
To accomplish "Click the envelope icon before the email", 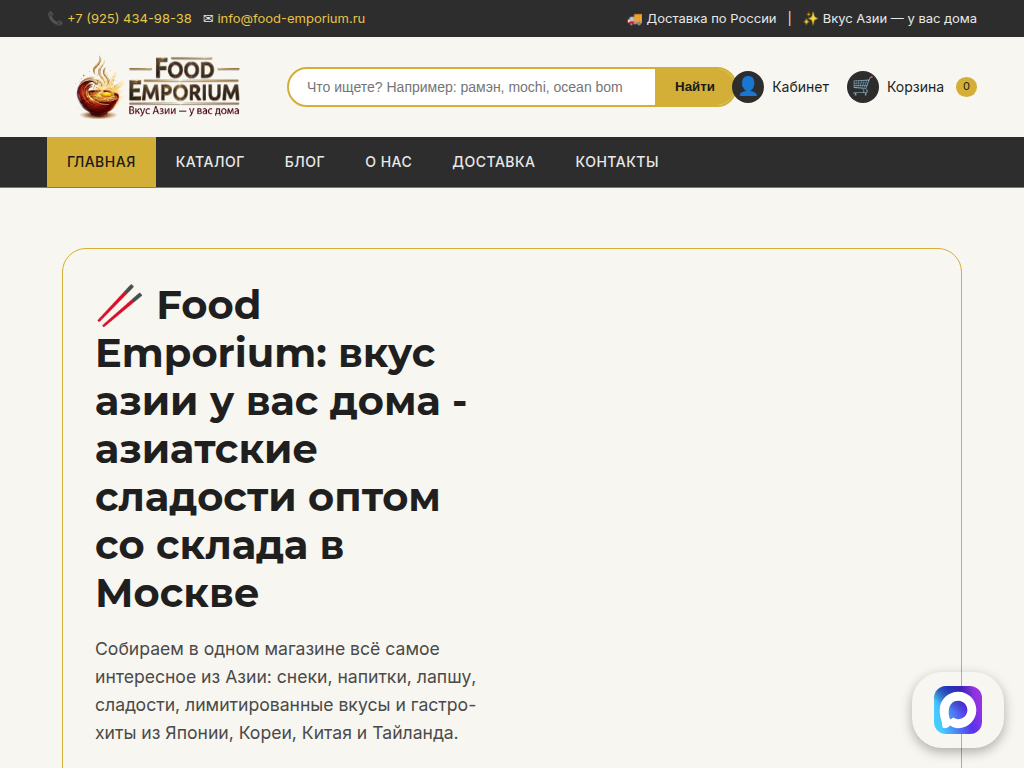I will [x=208, y=19].
